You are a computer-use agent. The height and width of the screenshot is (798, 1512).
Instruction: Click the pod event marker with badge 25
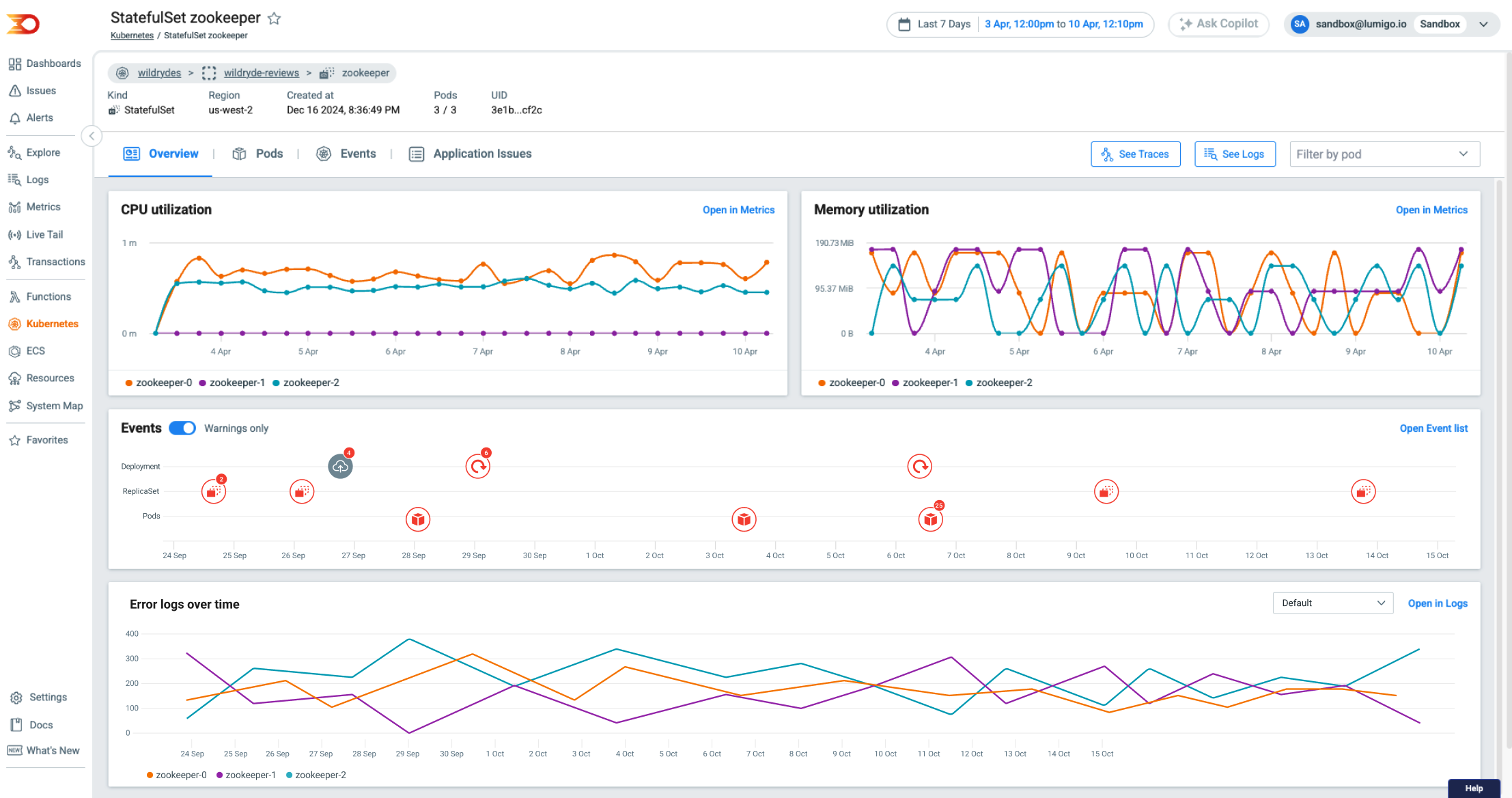coord(930,519)
